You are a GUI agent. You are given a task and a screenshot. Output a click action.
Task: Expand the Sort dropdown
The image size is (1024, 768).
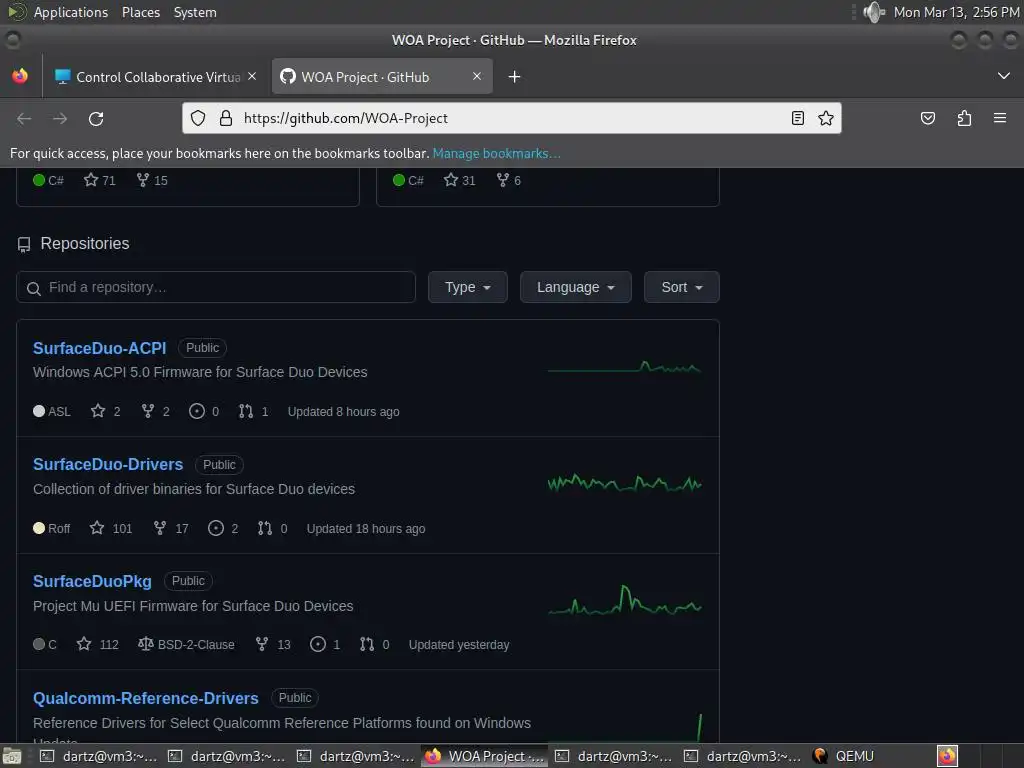tap(681, 287)
